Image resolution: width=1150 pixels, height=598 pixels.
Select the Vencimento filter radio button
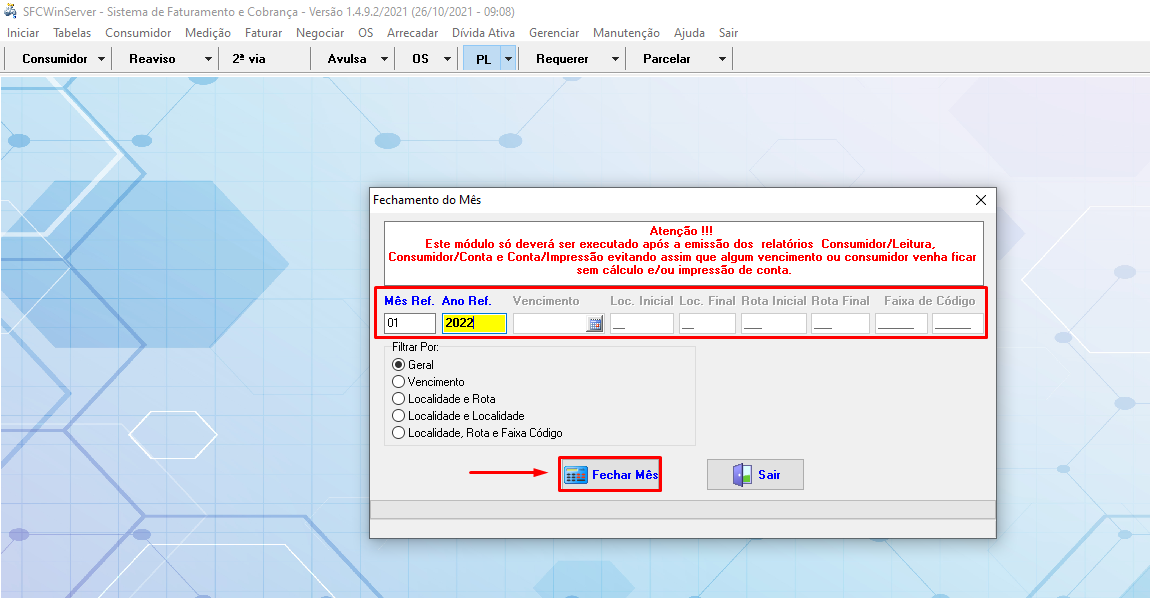coord(399,382)
